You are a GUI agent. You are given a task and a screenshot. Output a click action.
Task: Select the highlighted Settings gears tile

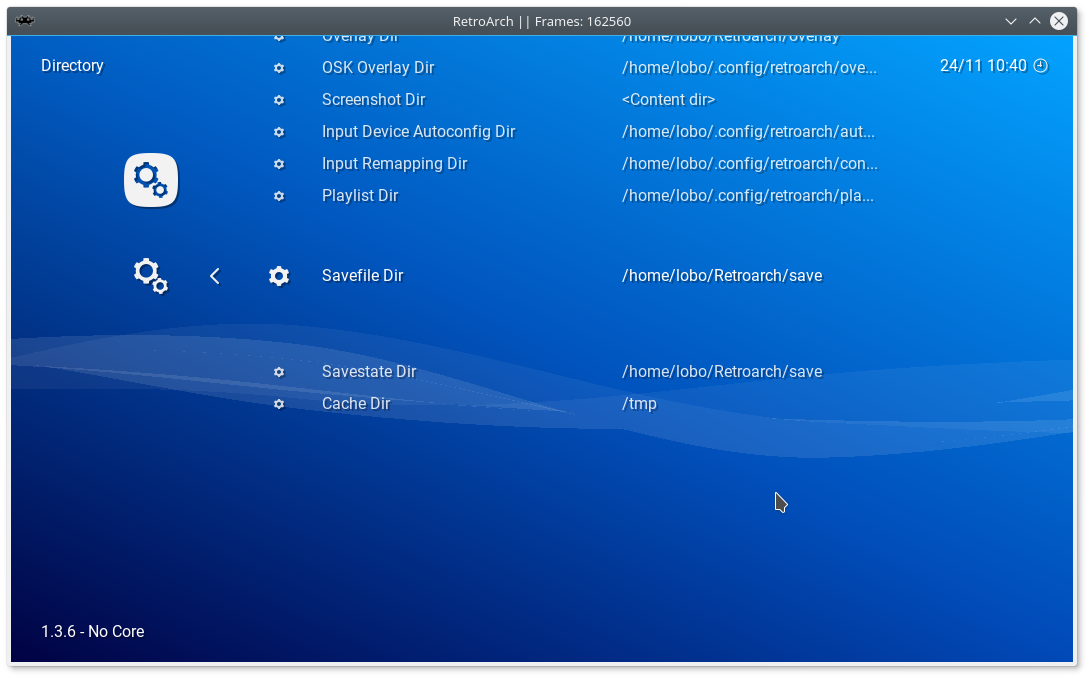point(151,180)
